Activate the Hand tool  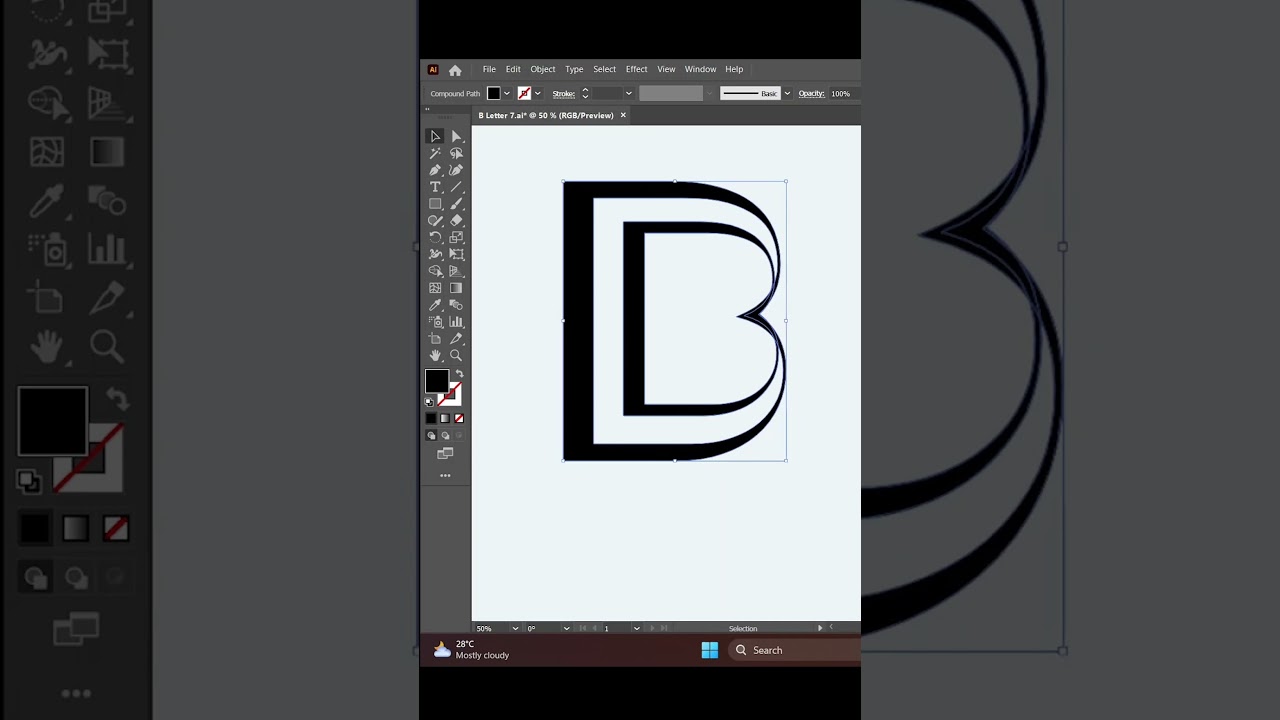(435, 356)
